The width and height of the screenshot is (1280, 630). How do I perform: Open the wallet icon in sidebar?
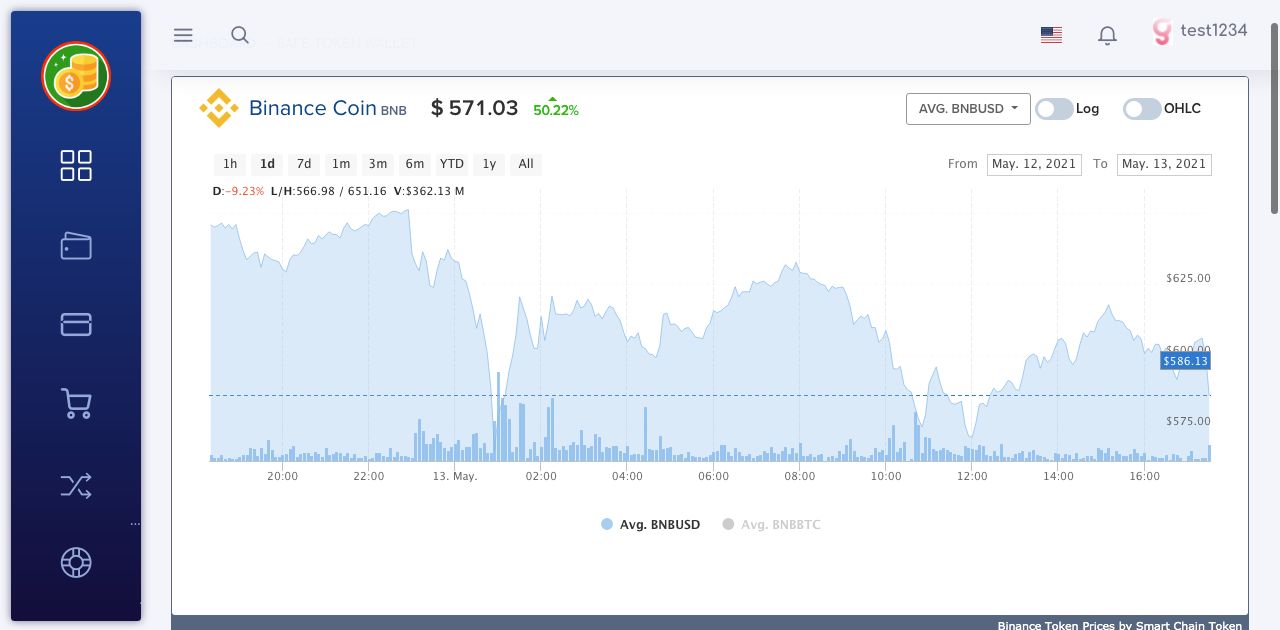point(76,246)
